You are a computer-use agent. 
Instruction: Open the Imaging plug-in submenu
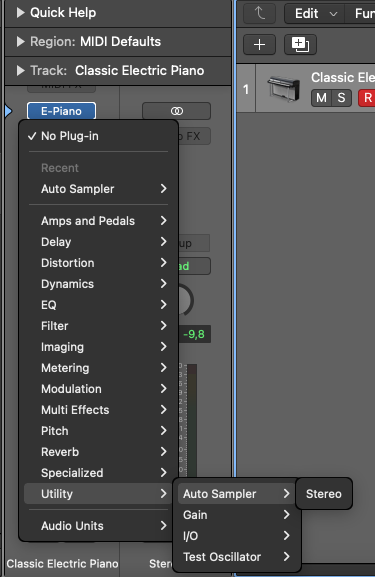[x=98, y=347]
